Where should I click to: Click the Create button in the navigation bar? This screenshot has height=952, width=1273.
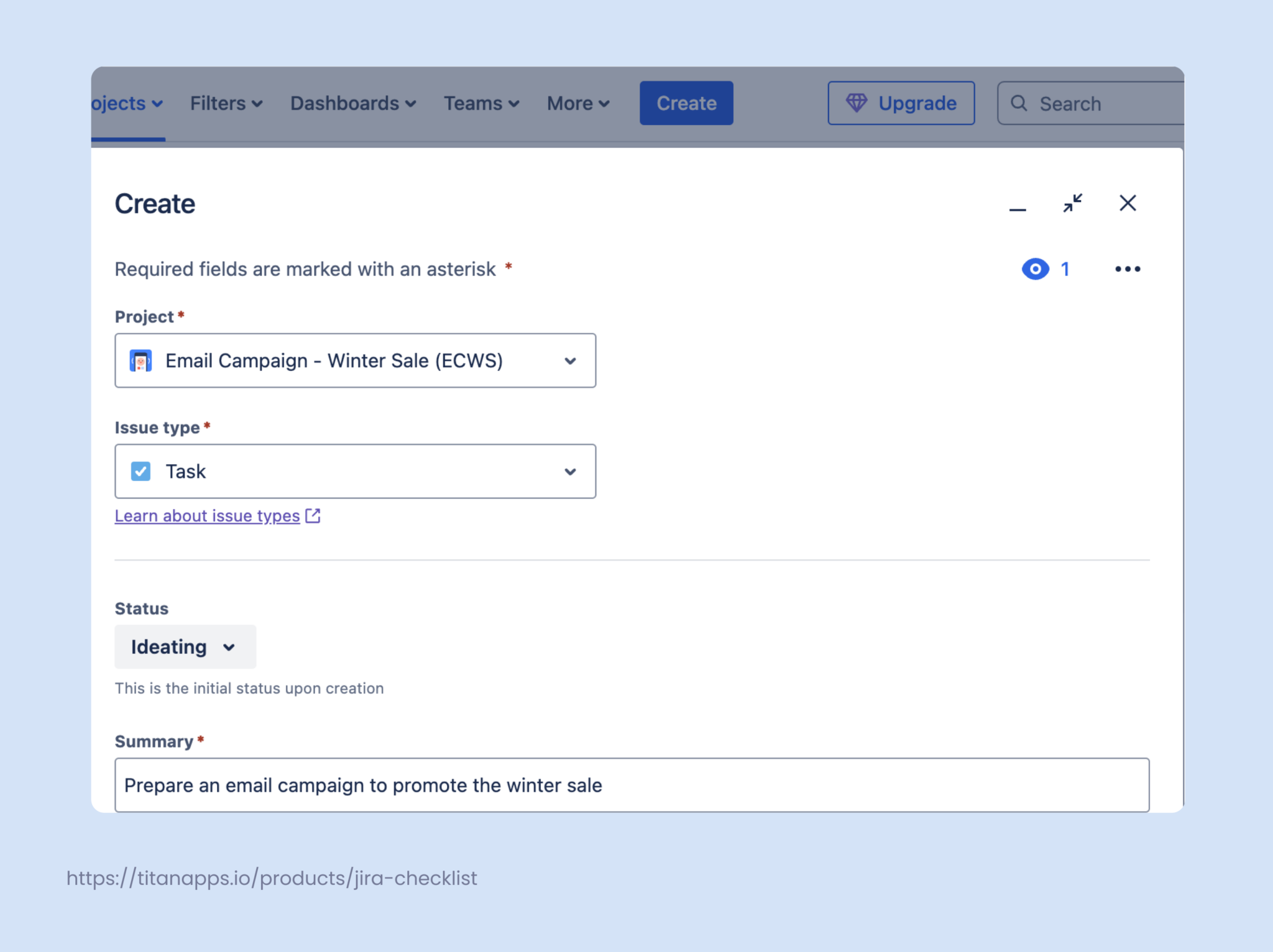686,103
